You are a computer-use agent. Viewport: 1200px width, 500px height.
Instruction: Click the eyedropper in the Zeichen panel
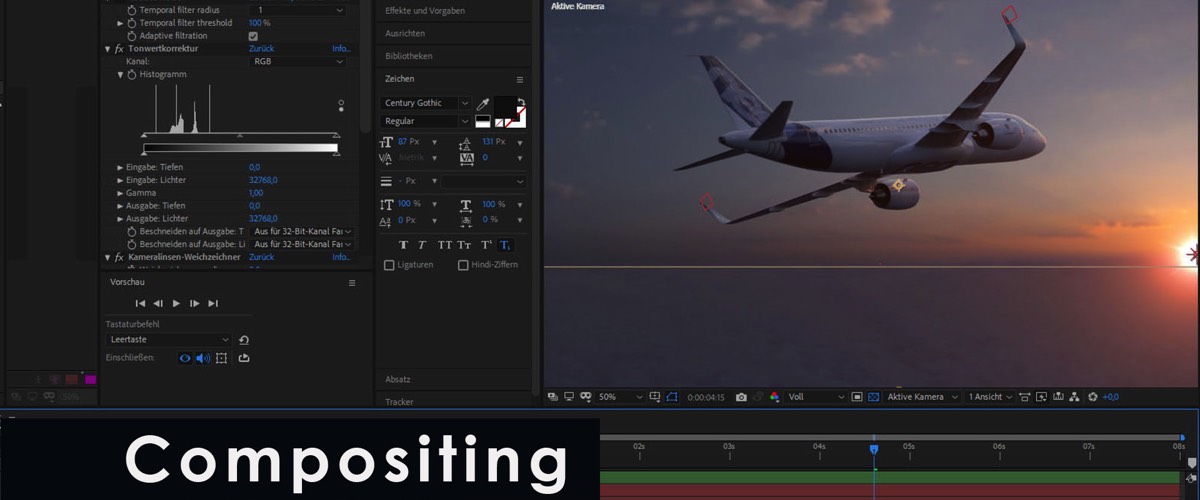(483, 104)
